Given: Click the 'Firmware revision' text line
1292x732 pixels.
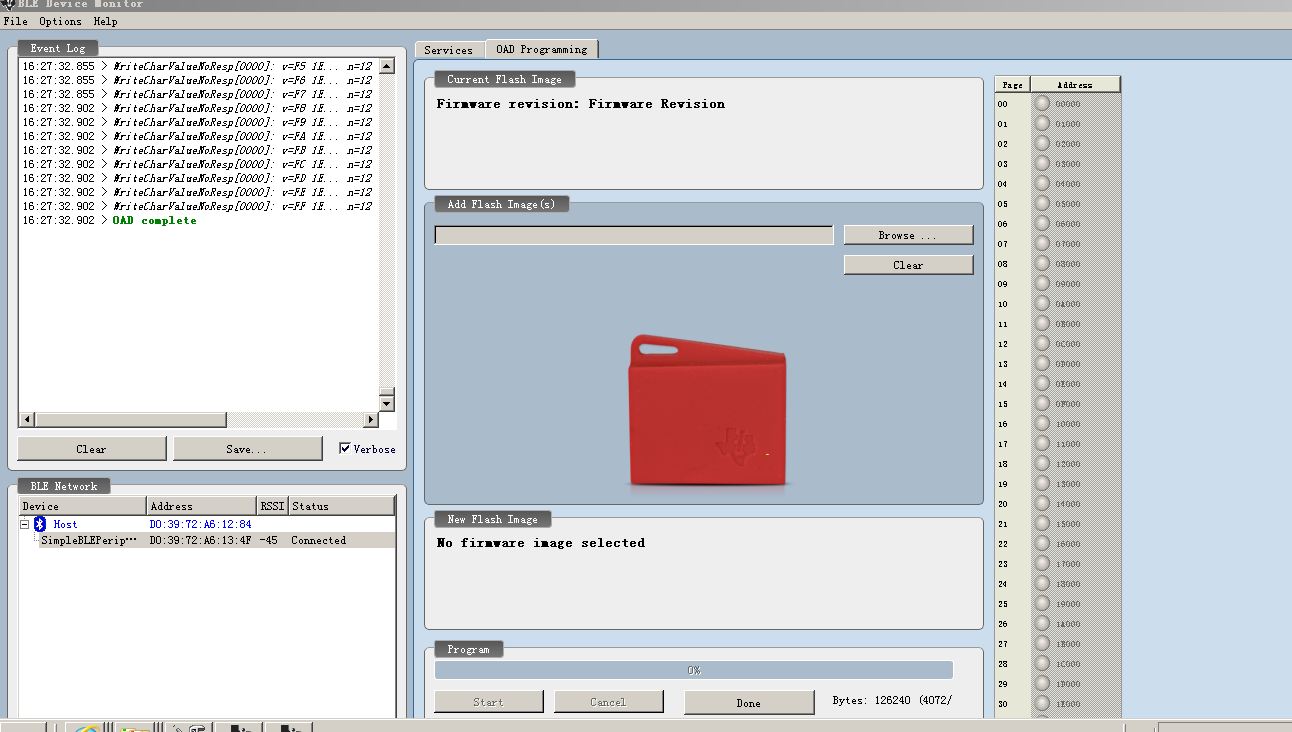Looking at the screenshot, I should (x=581, y=104).
